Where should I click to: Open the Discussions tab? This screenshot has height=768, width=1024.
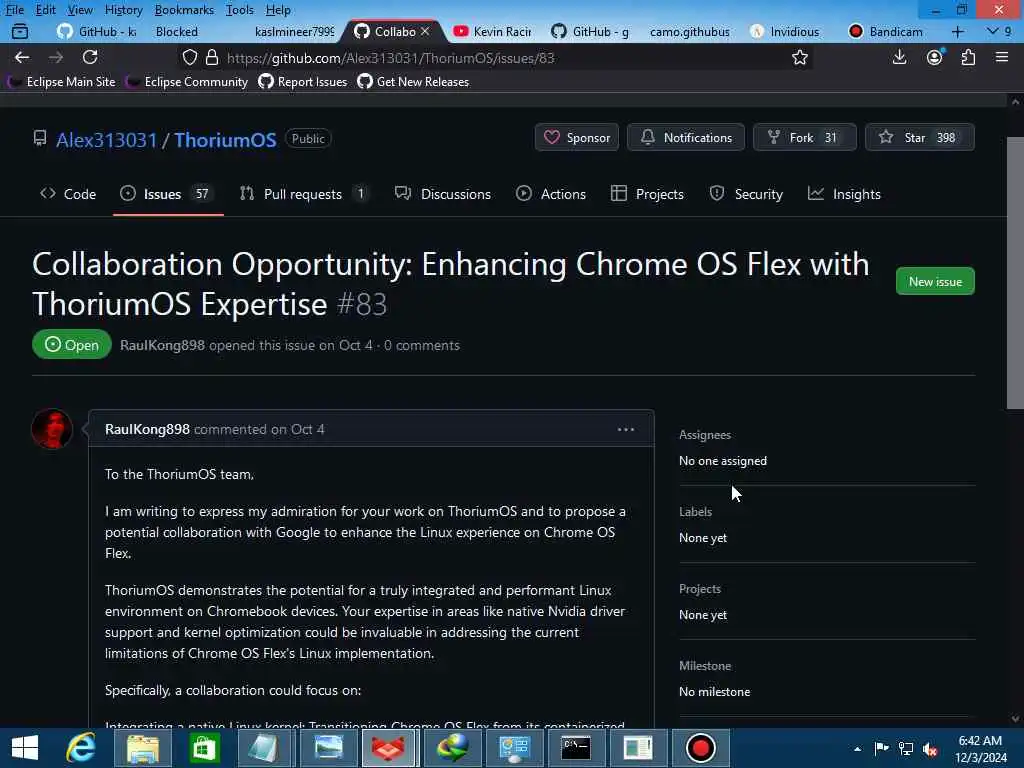coord(443,194)
